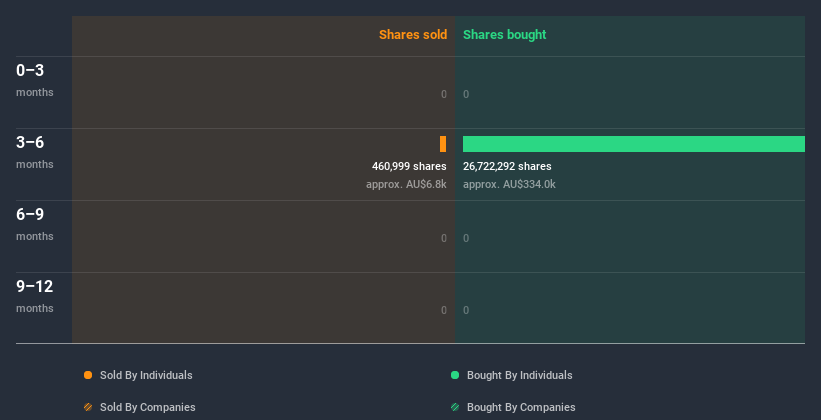Click the Shares bought column header
Screen dimensions: 821x420
(x=505, y=35)
